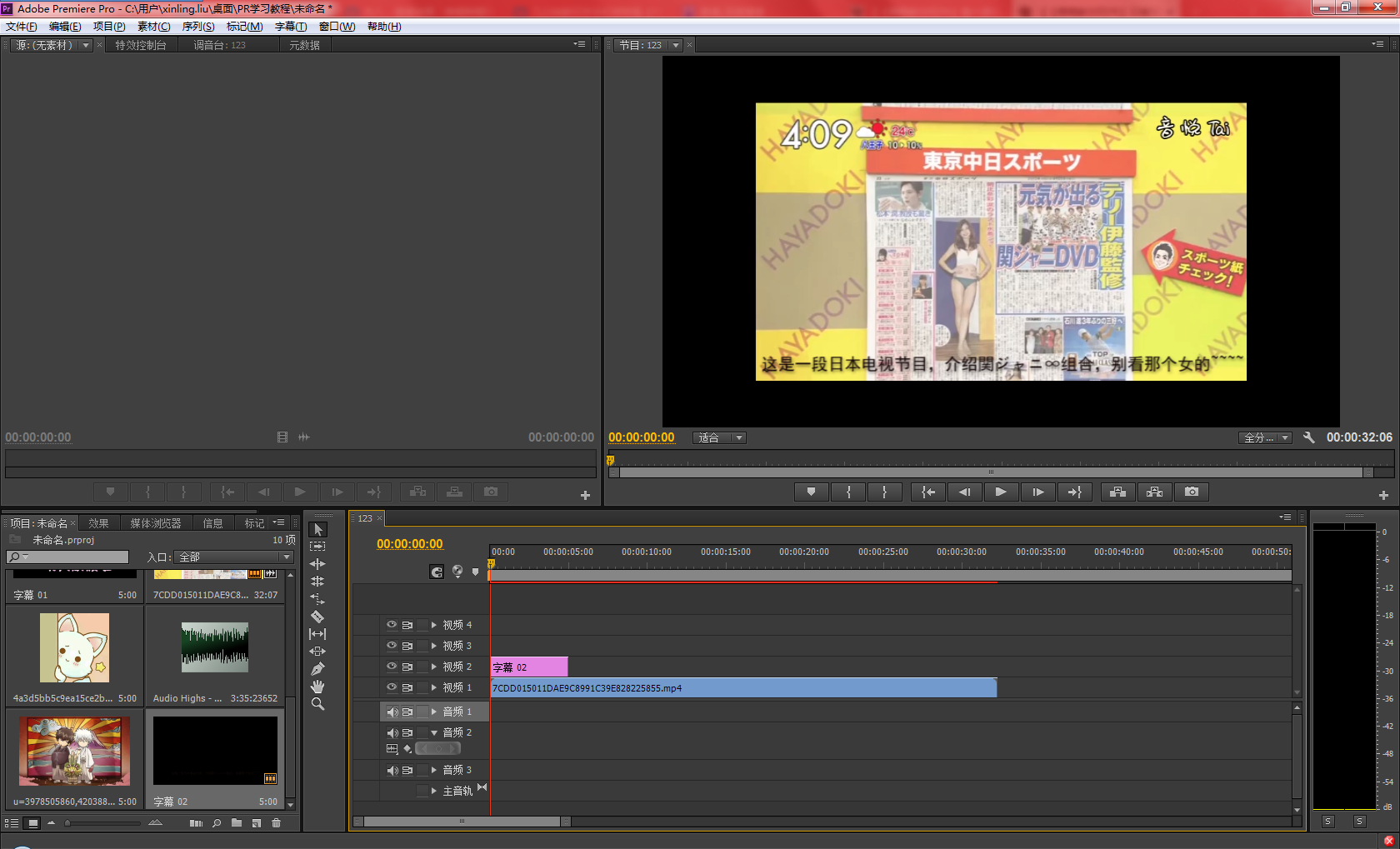Select the Selection arrow tool
This screenshot has width=1400, height=849.
[x=317, y=529]
